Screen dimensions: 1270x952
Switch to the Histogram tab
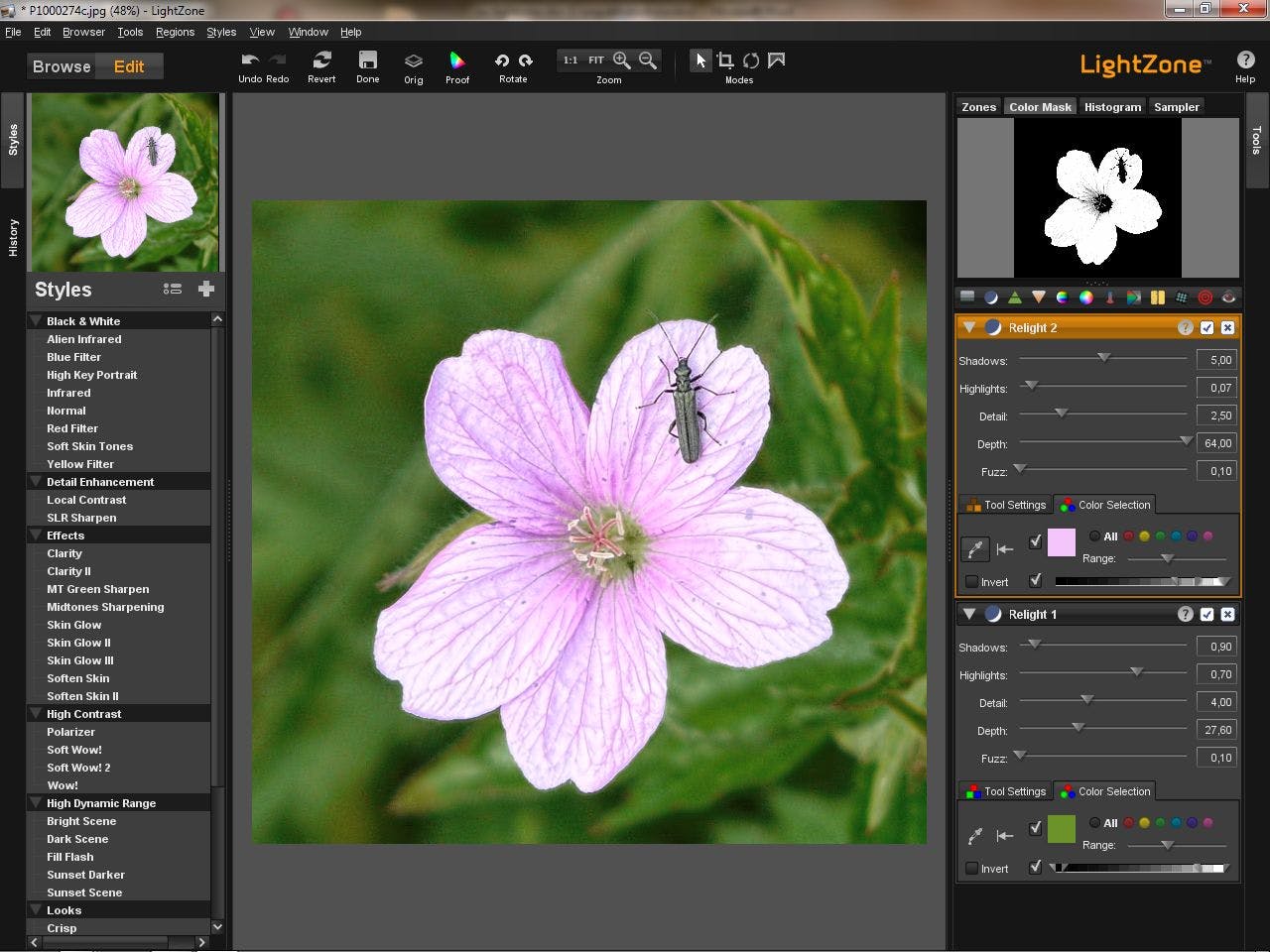(1112, 107)
